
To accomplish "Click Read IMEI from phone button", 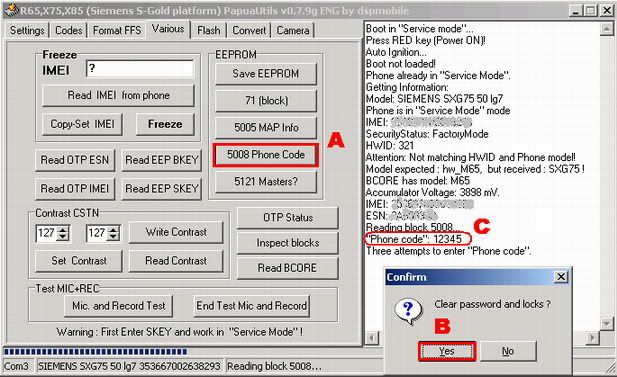I will click(x=118, y=95).
